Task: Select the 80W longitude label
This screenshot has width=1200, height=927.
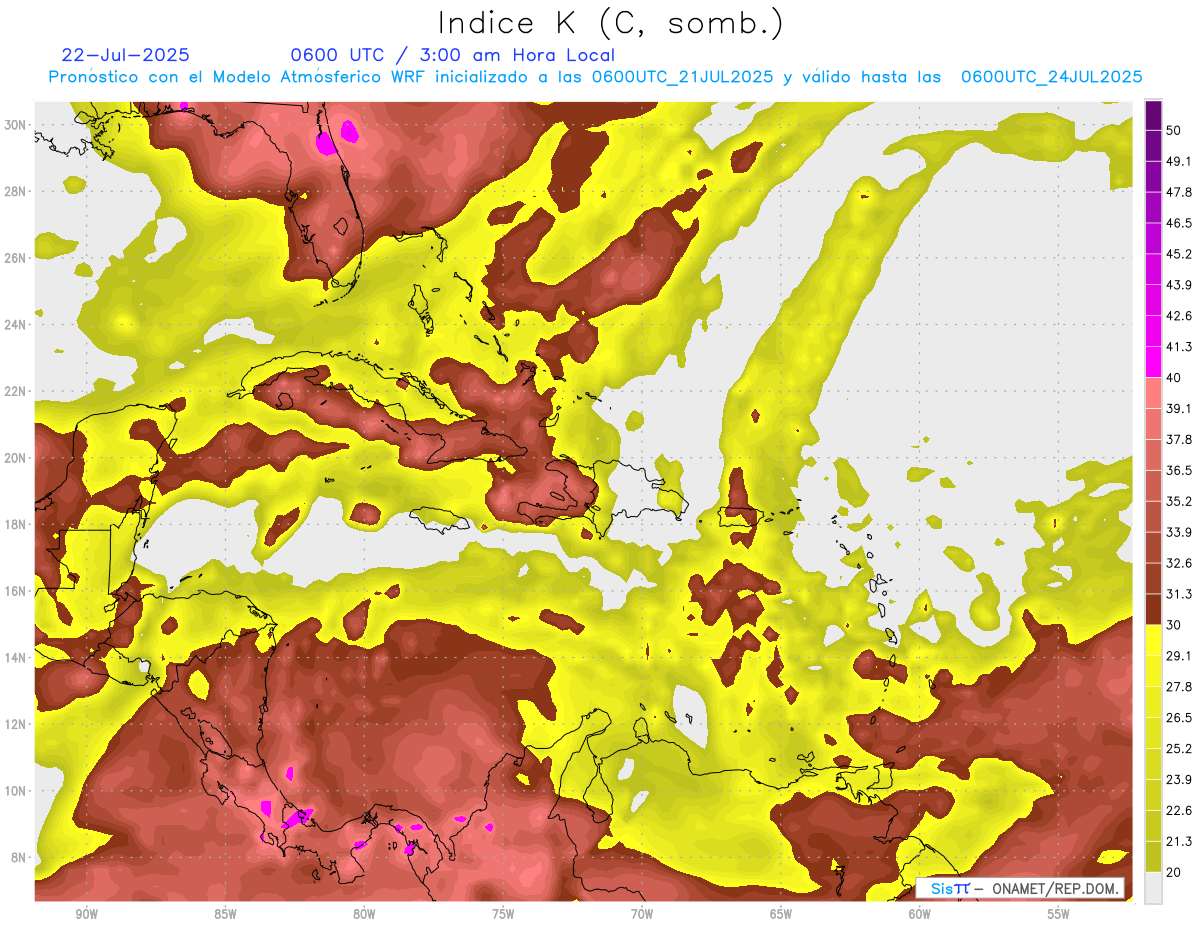Action: pyautogui.click(x=364, y=914)
